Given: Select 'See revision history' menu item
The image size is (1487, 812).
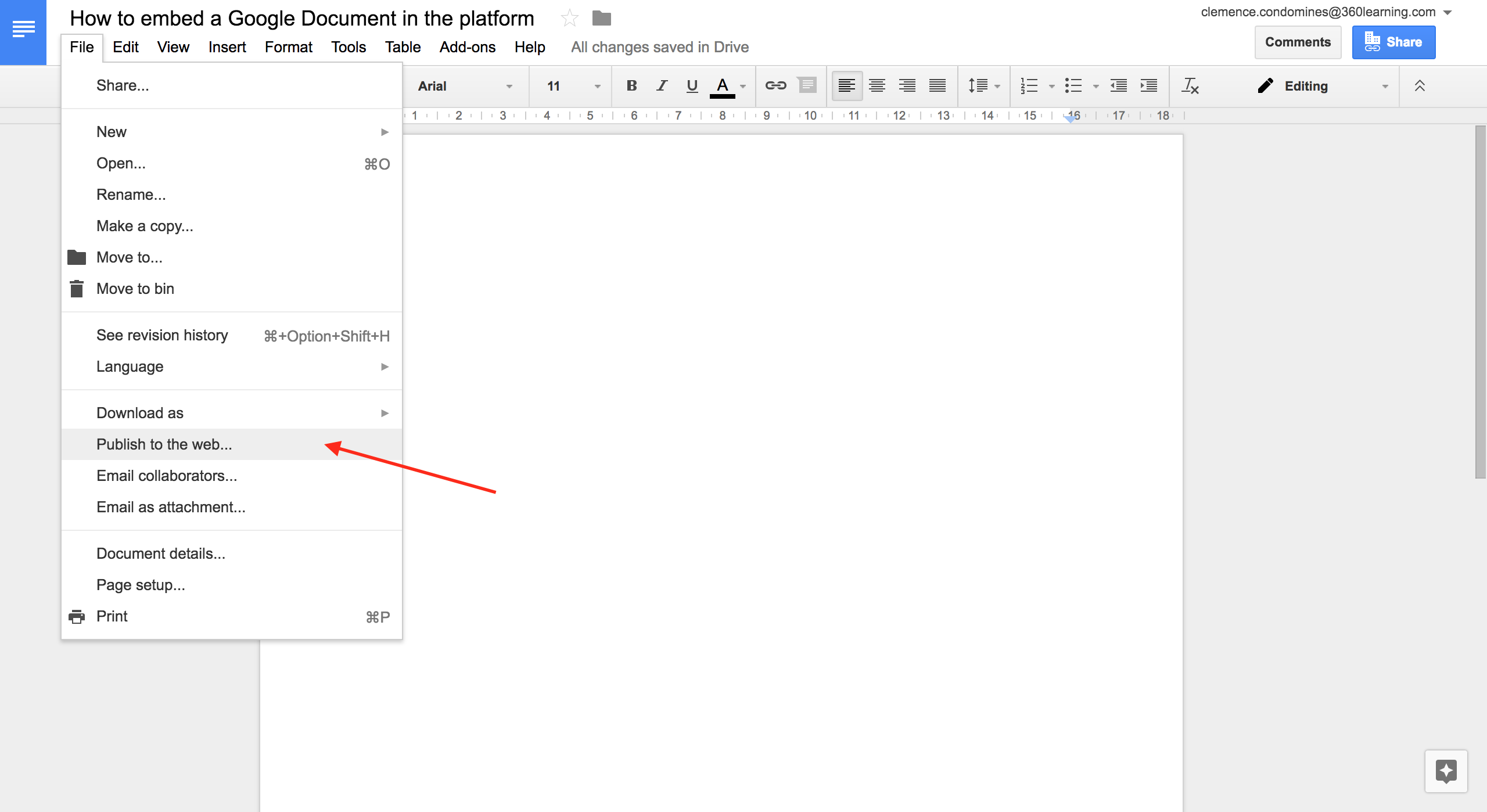Looking at the screenshot, I should coord(162,335).
